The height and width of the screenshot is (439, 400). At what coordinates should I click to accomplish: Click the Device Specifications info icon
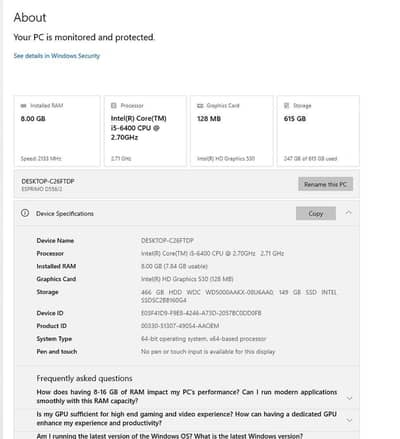(25, 213)
